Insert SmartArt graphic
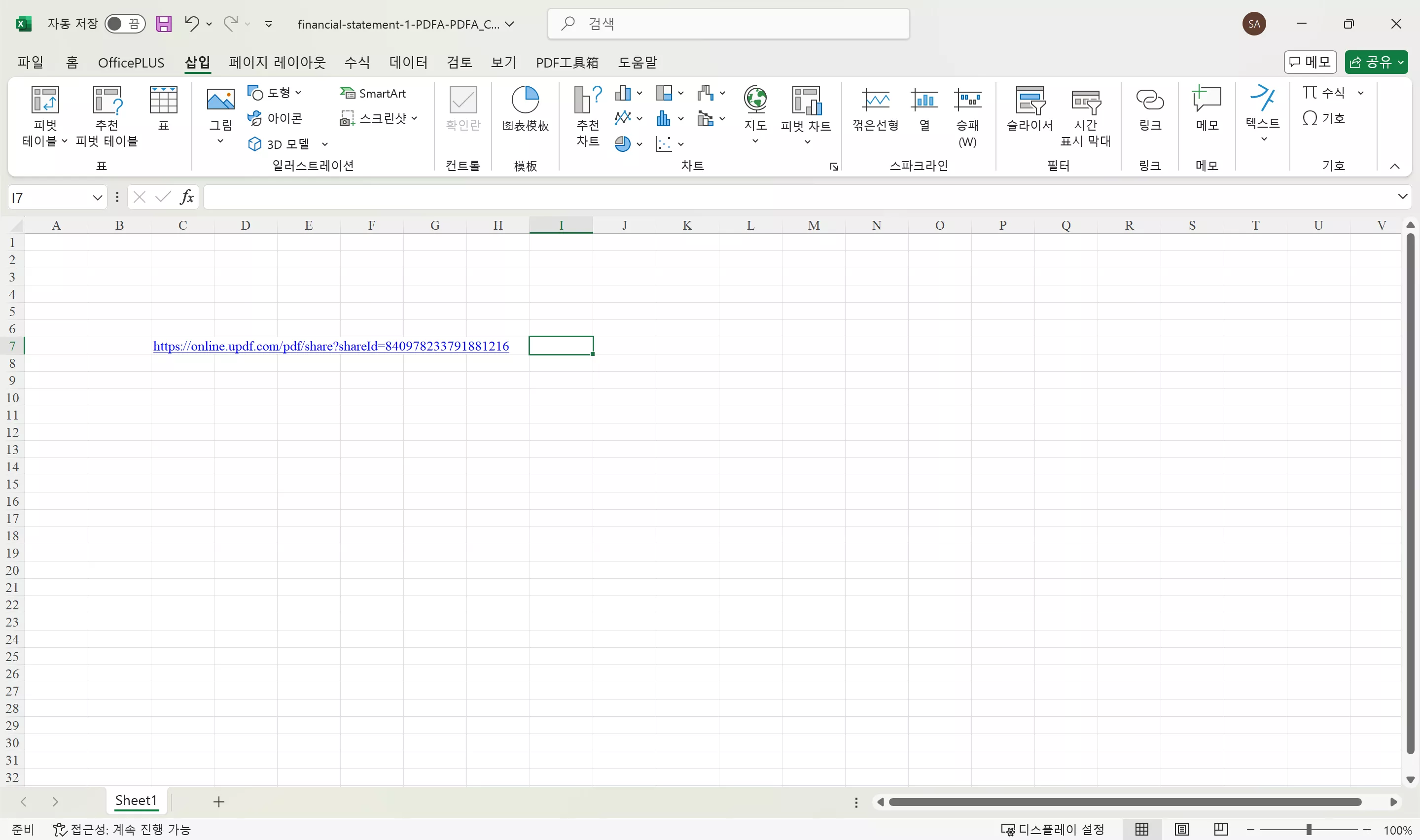The image size is (1420, 840). pyautogui.click(x=373, y=93)
